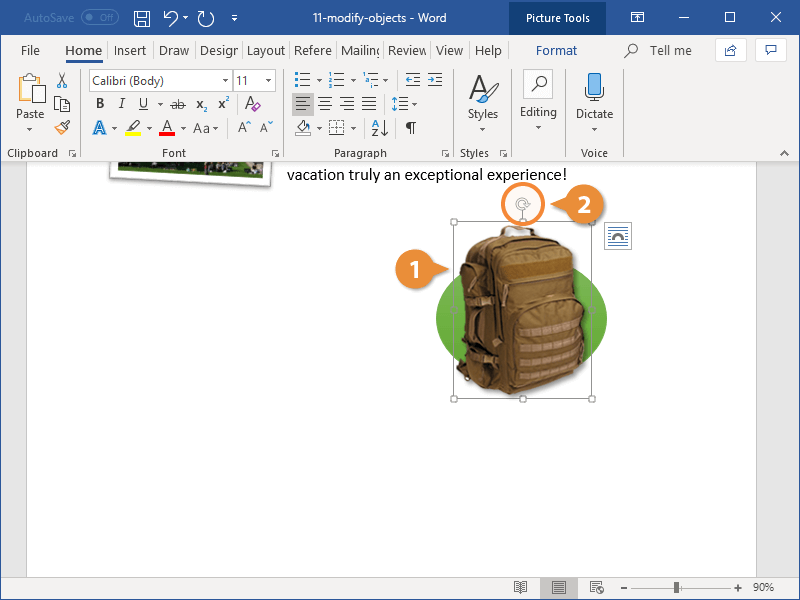Toggle Bold formatting
Image resolution: width=800 pixels, height=600 pixels.
click(100, 104)
